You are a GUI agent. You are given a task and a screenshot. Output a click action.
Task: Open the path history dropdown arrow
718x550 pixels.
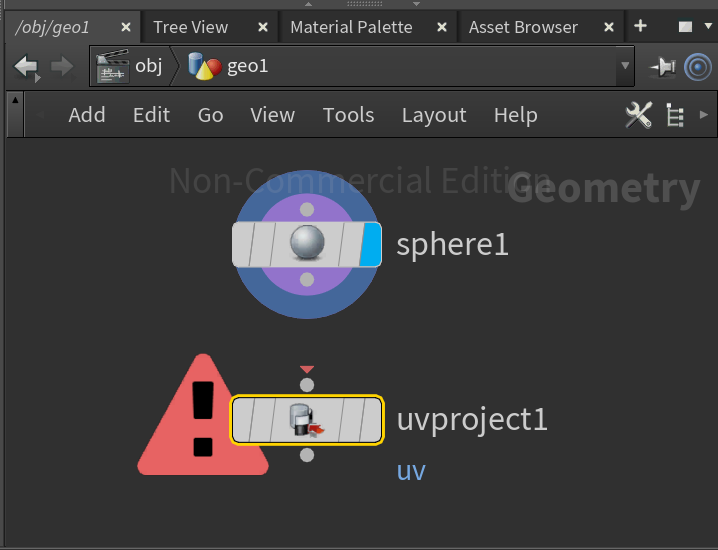pyautogui.click(x=625, y=66)
